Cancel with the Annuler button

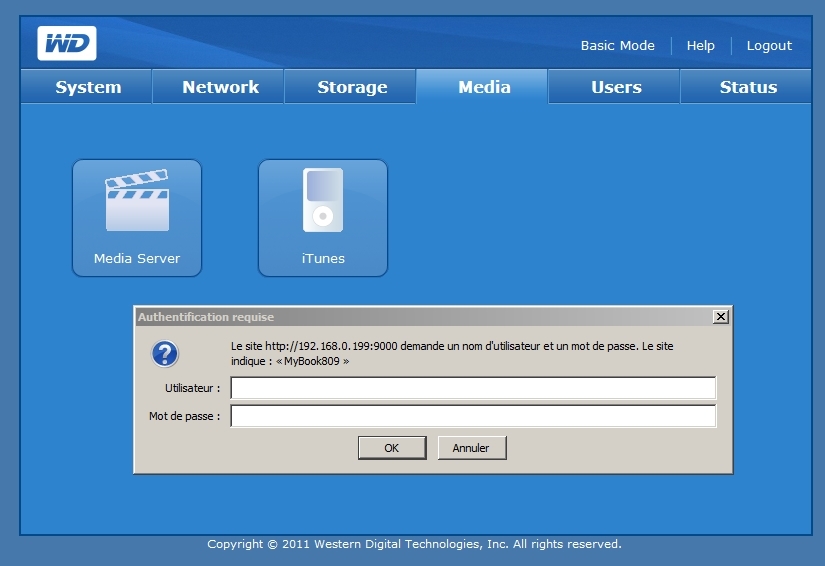point(472,448)
